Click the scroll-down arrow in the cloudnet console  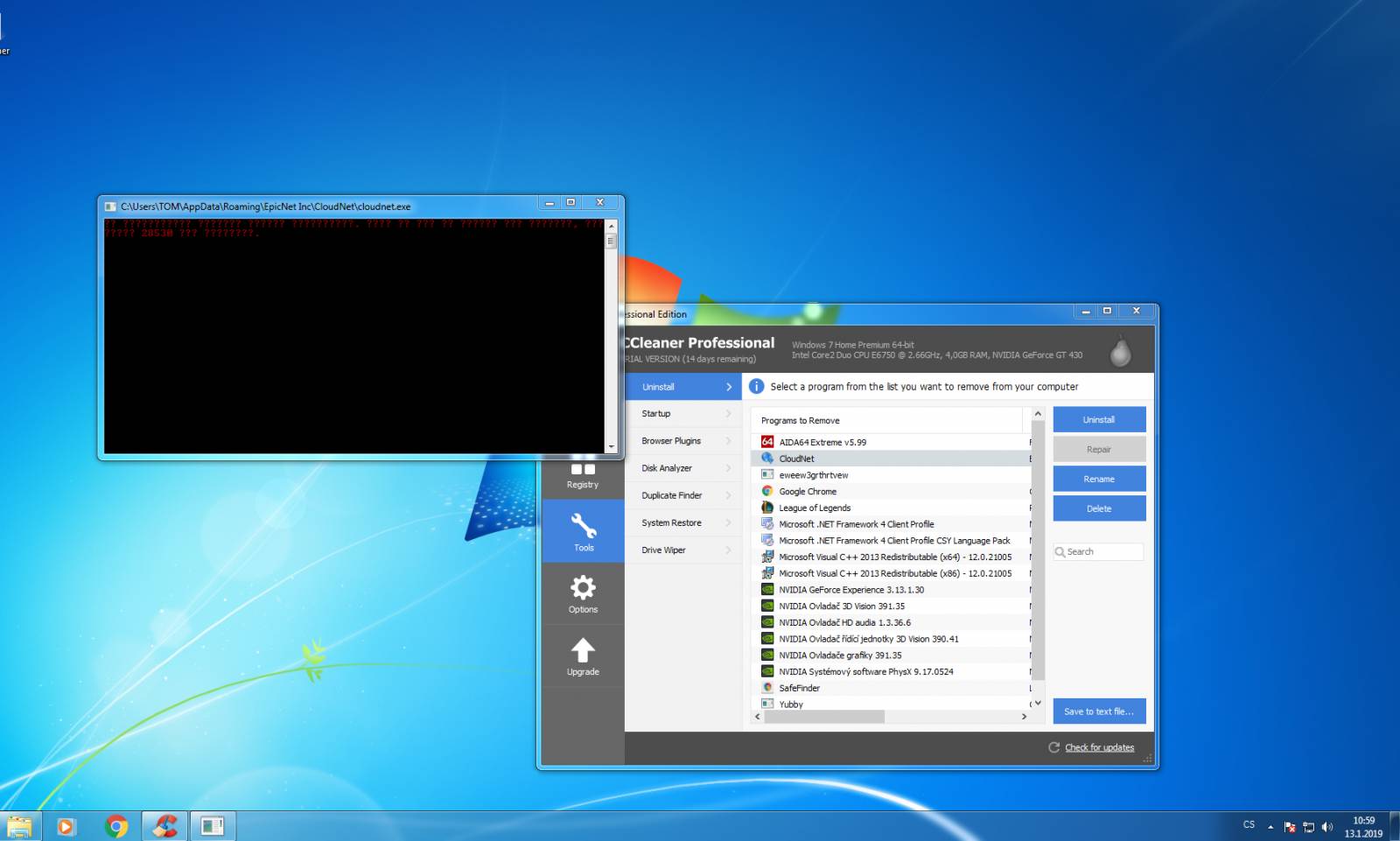point(611,446)
